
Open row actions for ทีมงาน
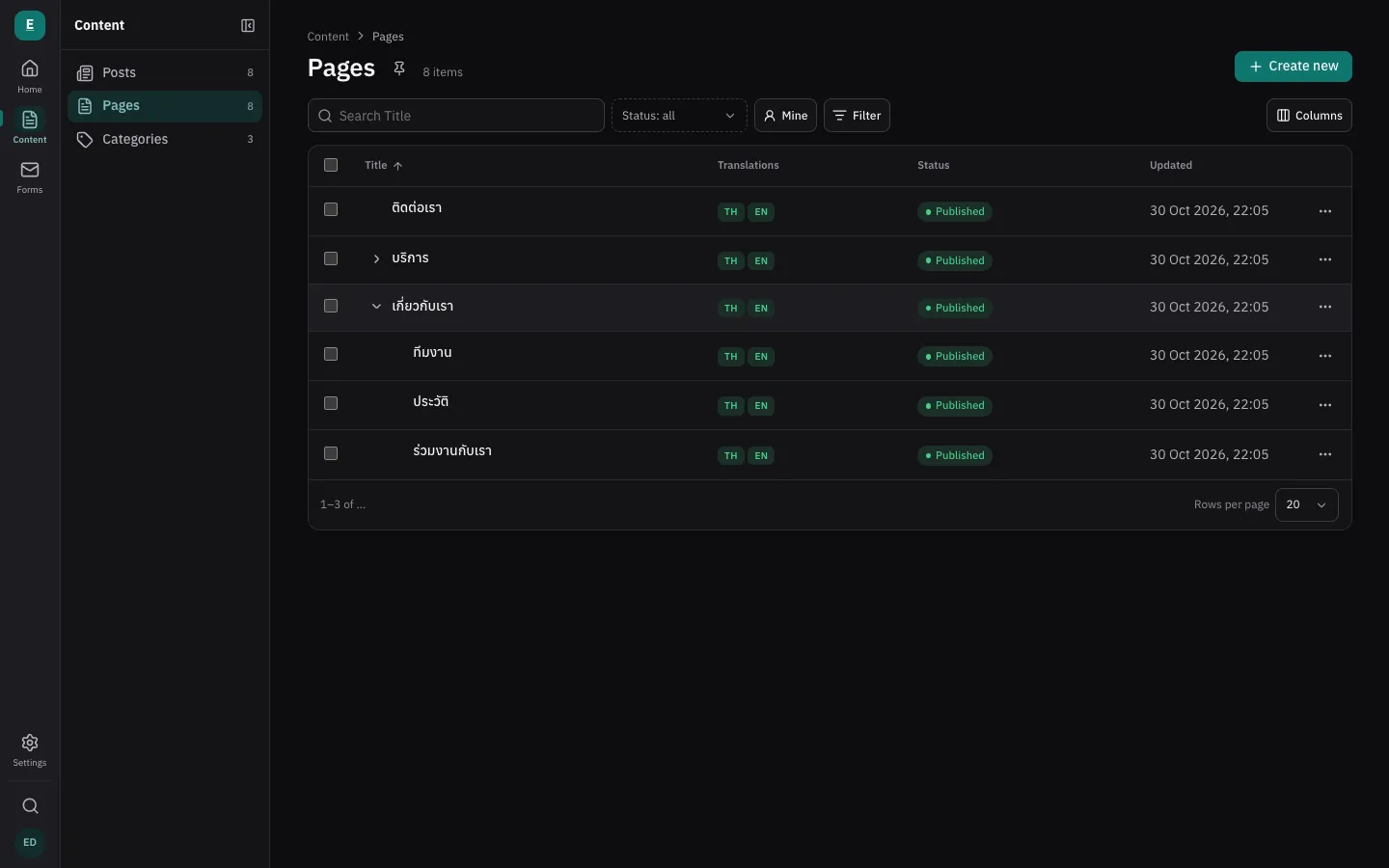(x=1325, y=356)
